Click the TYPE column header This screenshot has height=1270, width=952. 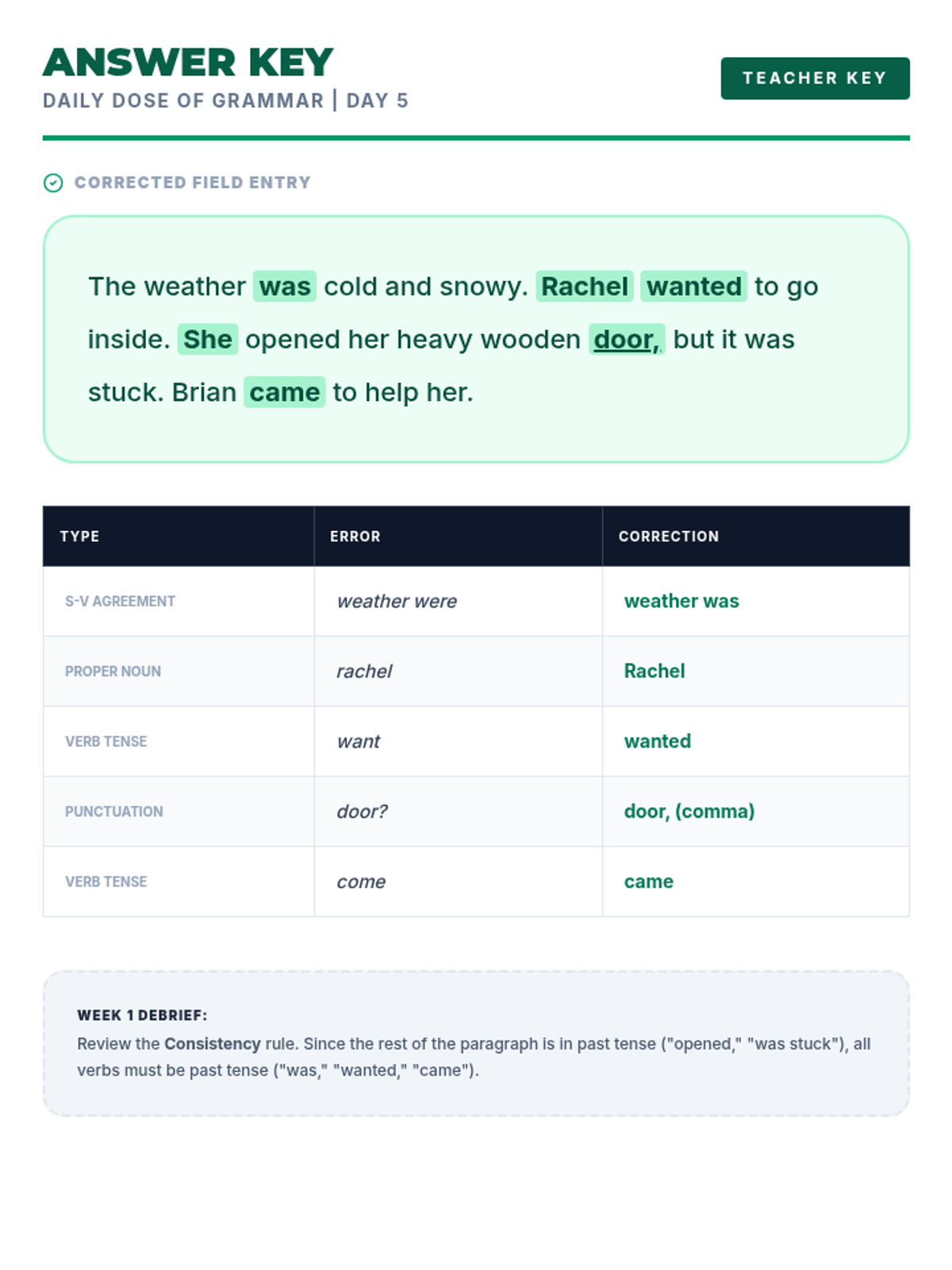point(178,537)
